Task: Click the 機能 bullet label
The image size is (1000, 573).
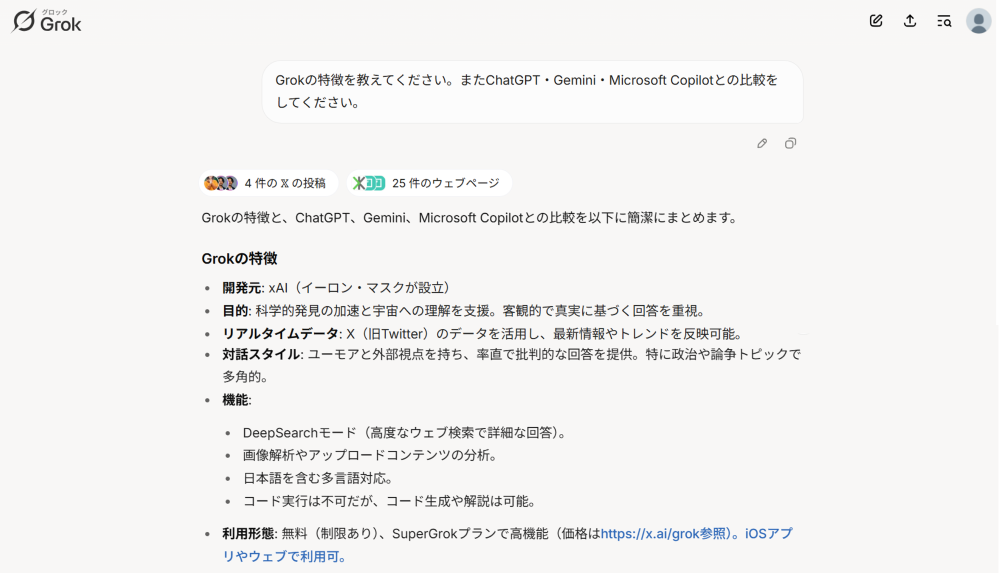Action: coord(237,400)
